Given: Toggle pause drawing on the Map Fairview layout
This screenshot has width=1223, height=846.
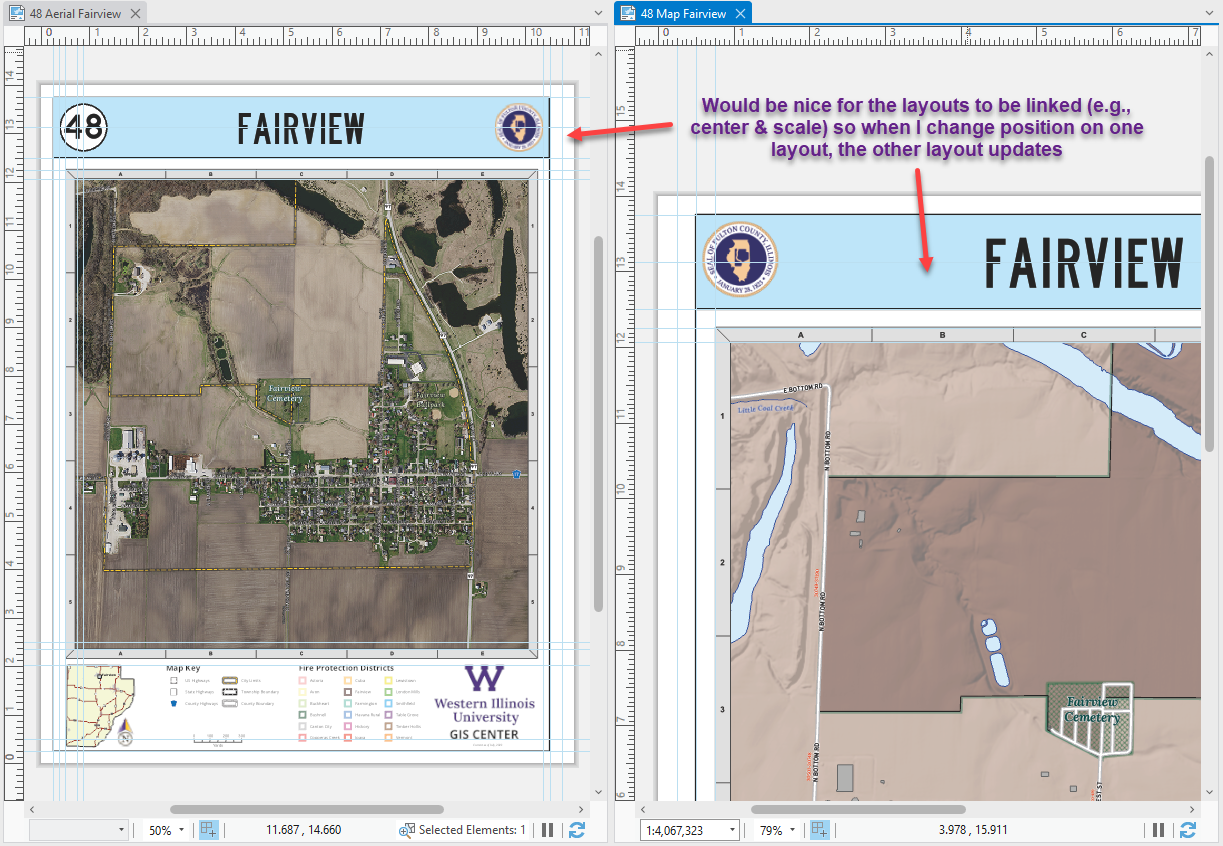Looking at the screenshot, I should pyautogui.click(x=1158, y=829).
